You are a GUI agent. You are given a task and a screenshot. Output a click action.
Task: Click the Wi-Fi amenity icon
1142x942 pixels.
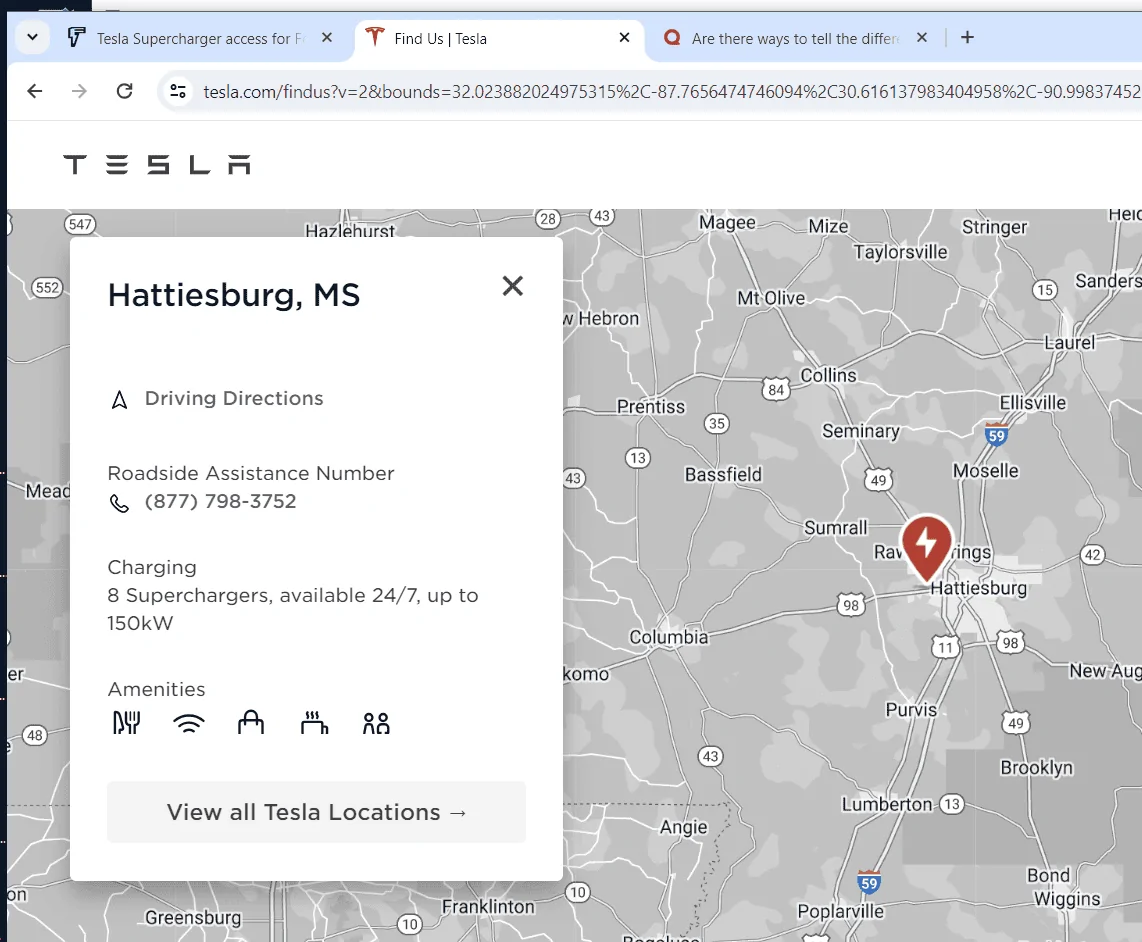coord(189,723)
